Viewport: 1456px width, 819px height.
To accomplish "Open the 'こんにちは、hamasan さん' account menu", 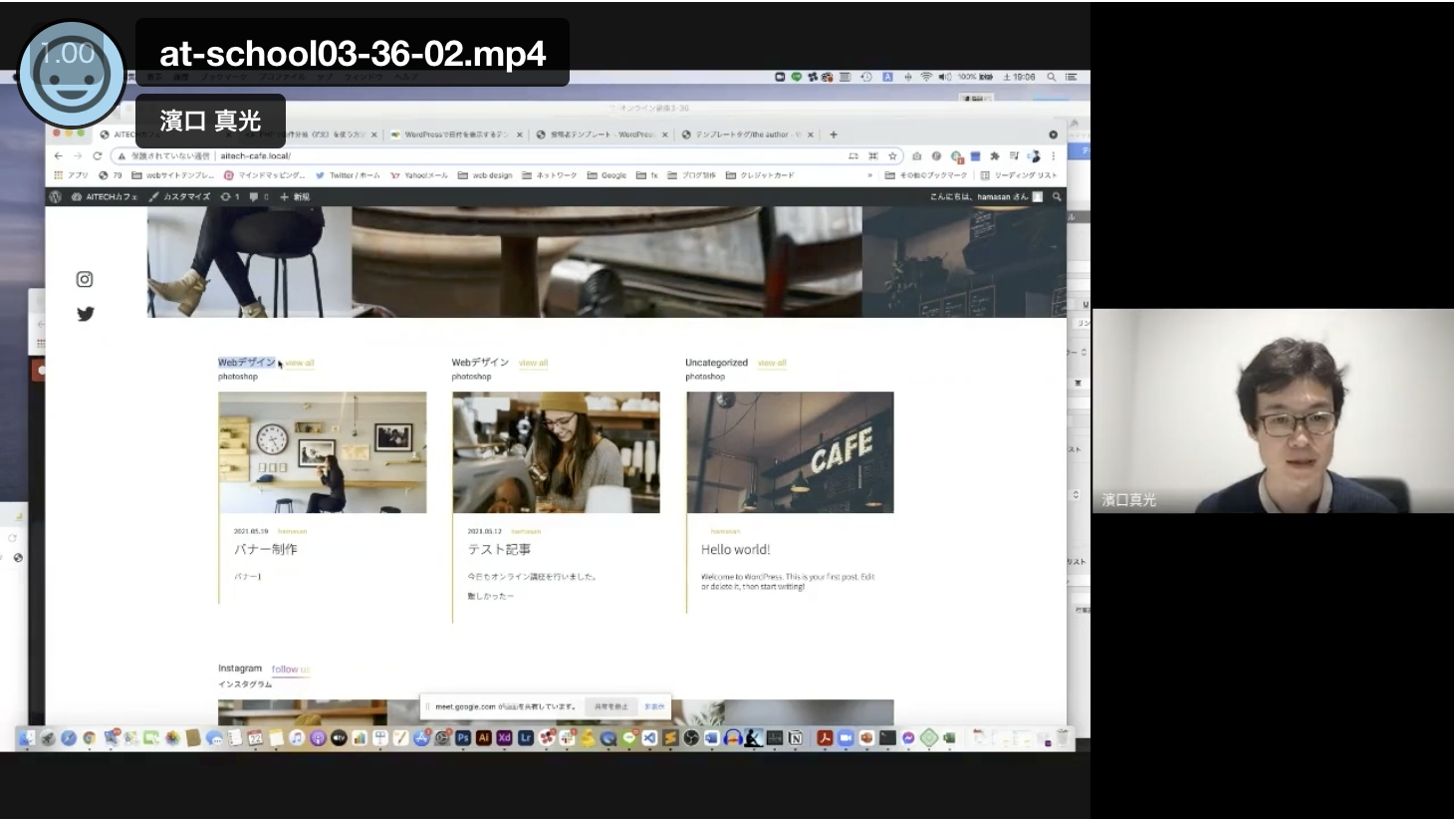I will (x=986, y=197).
